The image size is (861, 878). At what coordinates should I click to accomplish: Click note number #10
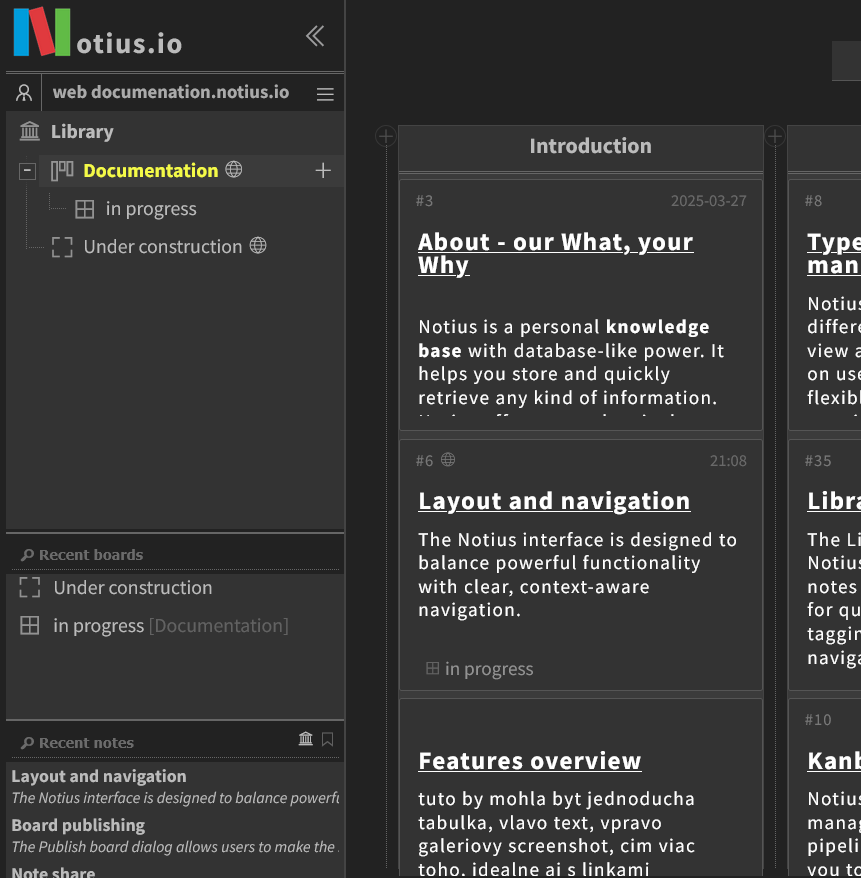click(x=818, y=720)
